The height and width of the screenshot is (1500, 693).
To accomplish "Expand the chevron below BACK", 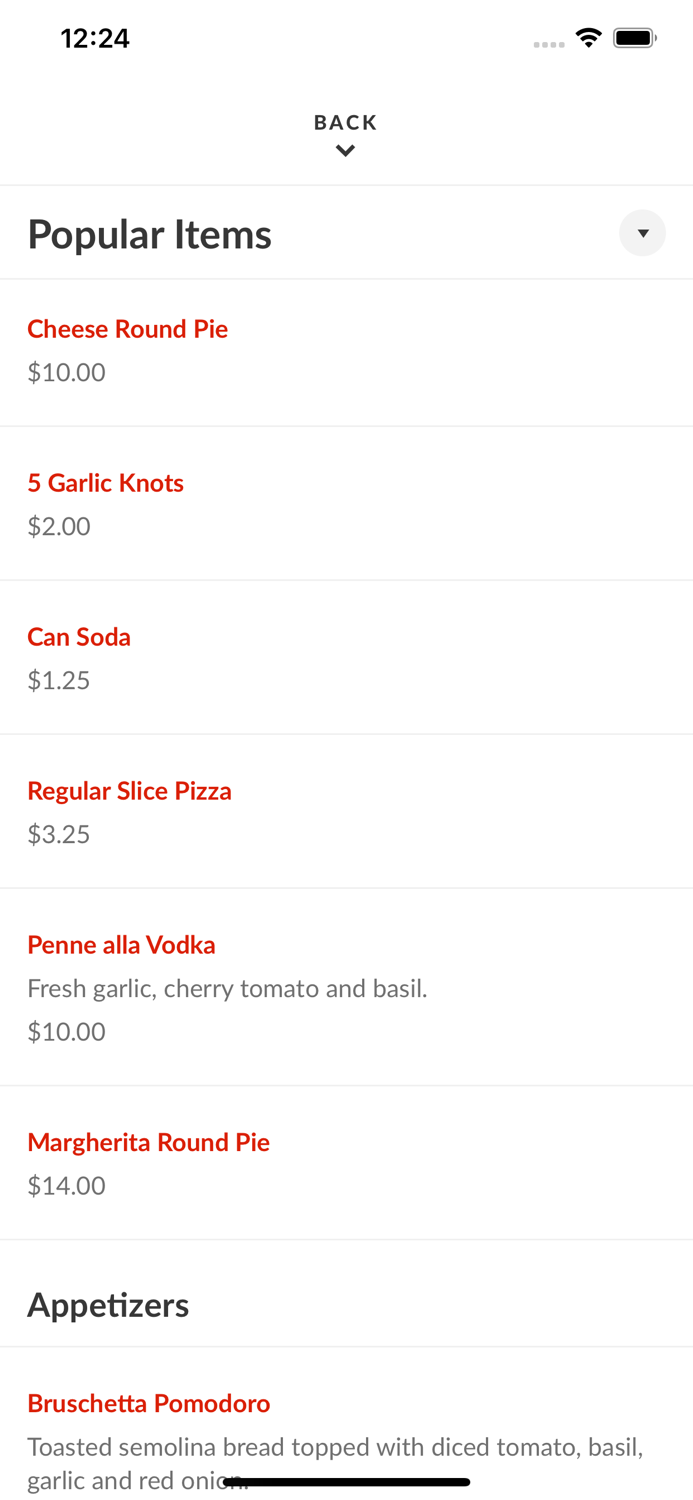I will [346, 150].
